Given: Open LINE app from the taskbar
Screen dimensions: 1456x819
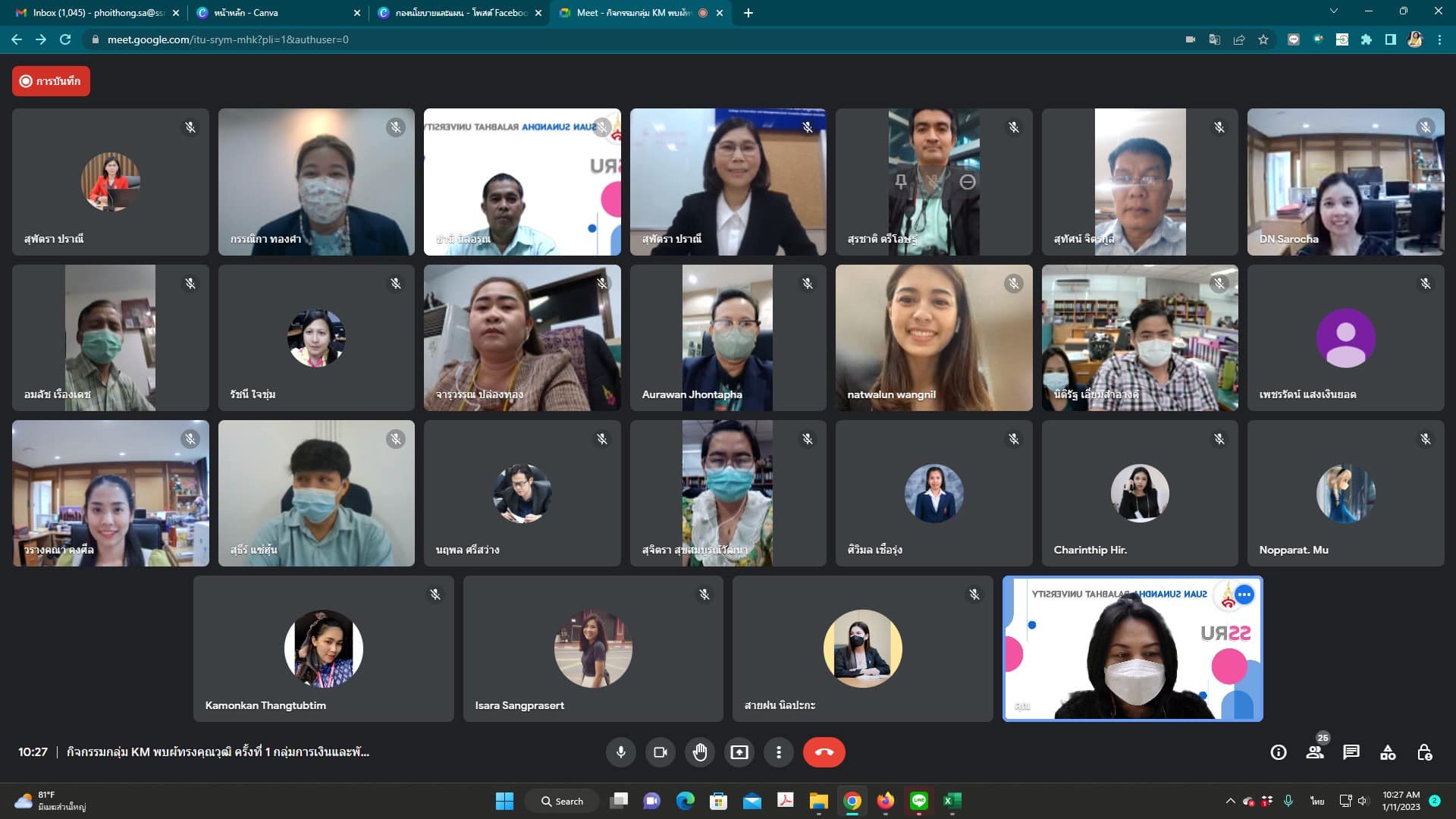Looking at the screenshot, I should tap(918, 801).
